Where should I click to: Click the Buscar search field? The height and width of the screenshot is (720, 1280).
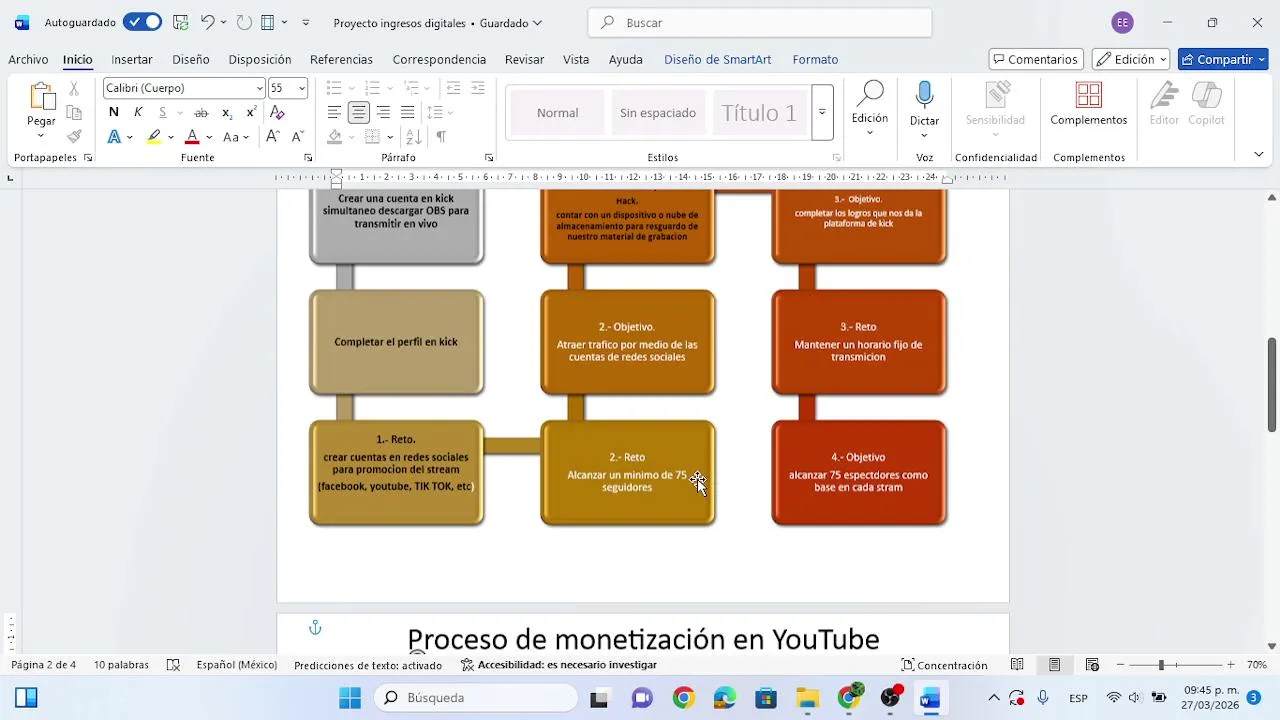[760, 22]
